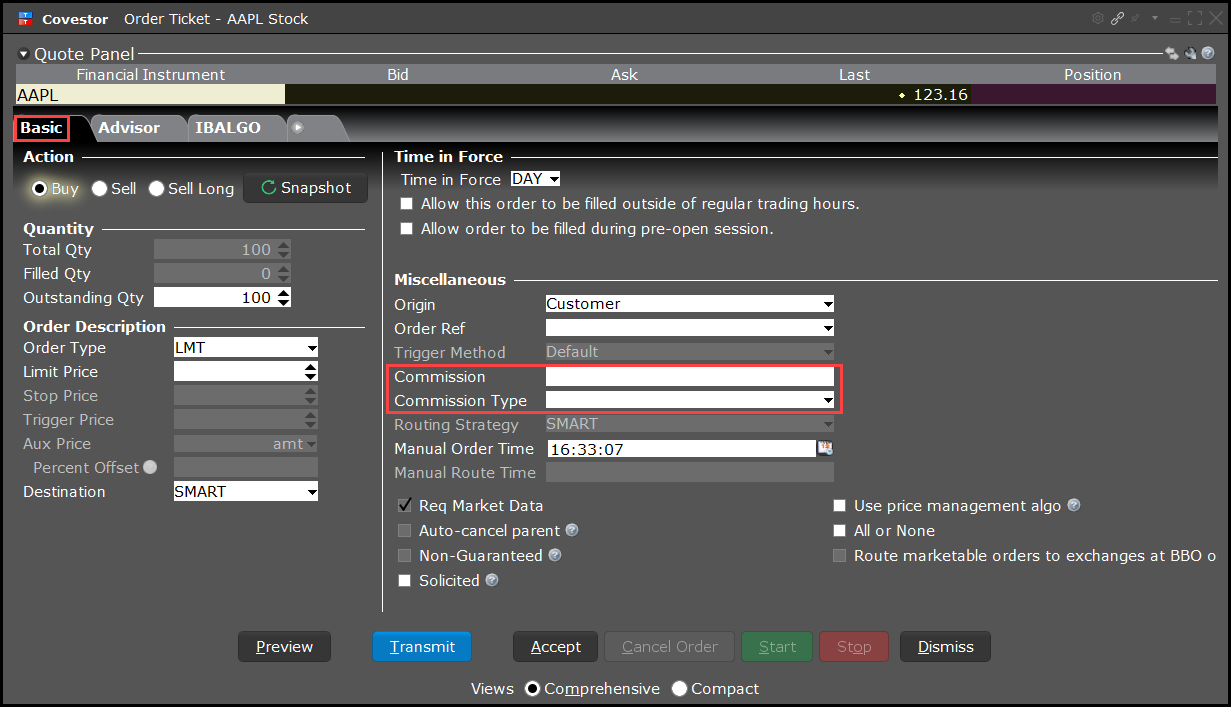Click the Last price 123.16 cell
Screen dimensions: 1231x707
(x=854, y=95)
